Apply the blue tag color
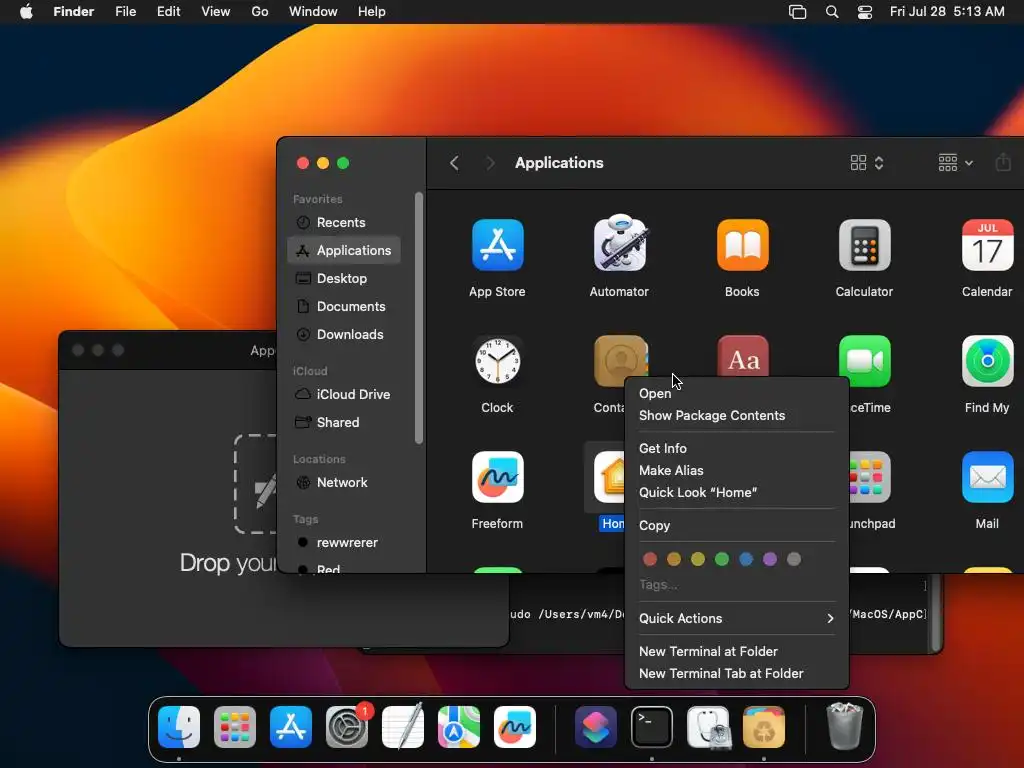This screenshot has height=768, width=1024. tap(746, 559)
